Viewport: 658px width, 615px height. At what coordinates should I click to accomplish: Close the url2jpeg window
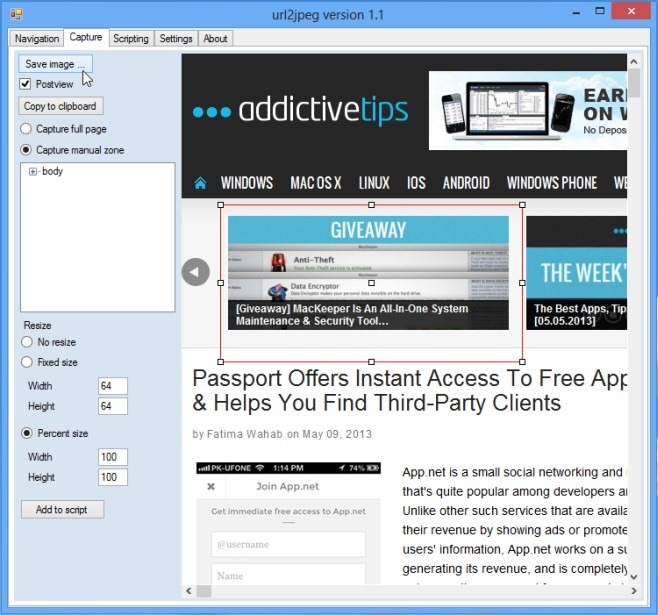[x=631, y=11]
